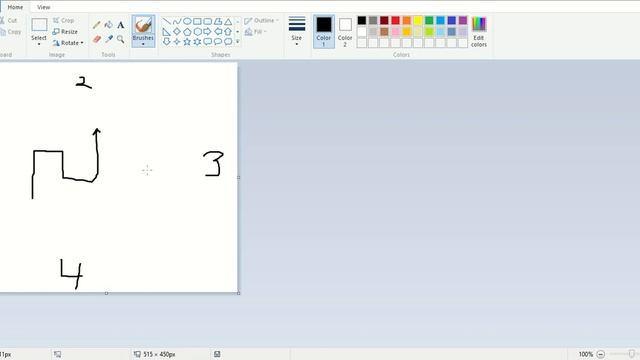Viewport: 640px width, 360px height.
Task: Choose the Oval shape
Action: (x=187, y=21)
